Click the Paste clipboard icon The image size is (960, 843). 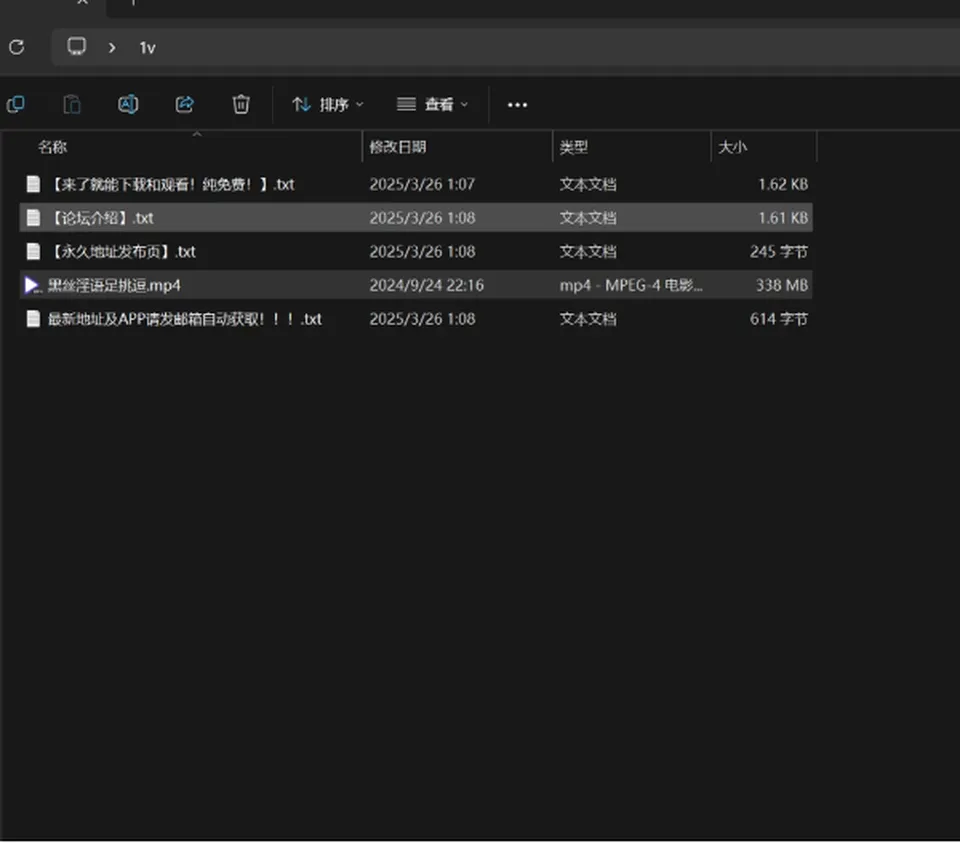tap(72, 105)
